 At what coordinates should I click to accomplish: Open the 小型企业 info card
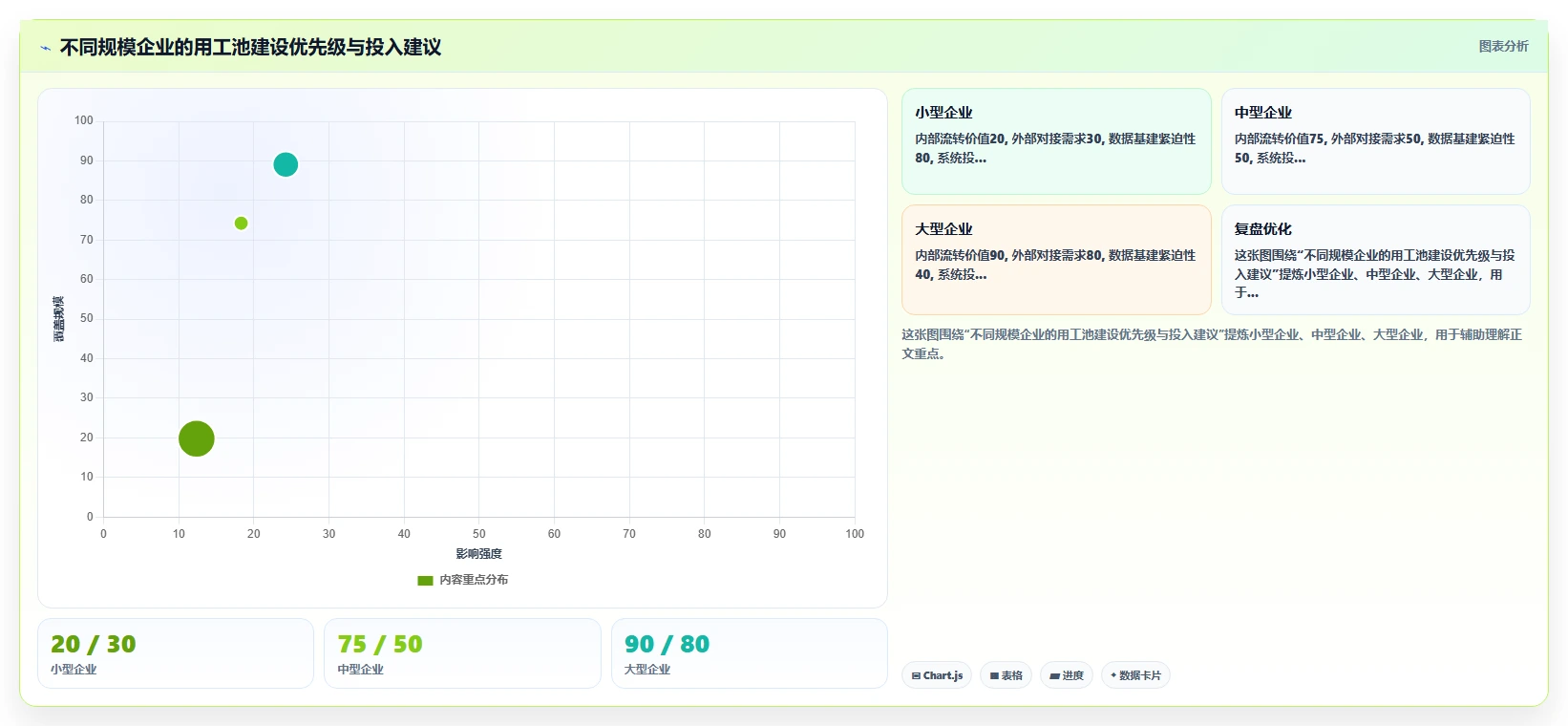[1056, 141]
